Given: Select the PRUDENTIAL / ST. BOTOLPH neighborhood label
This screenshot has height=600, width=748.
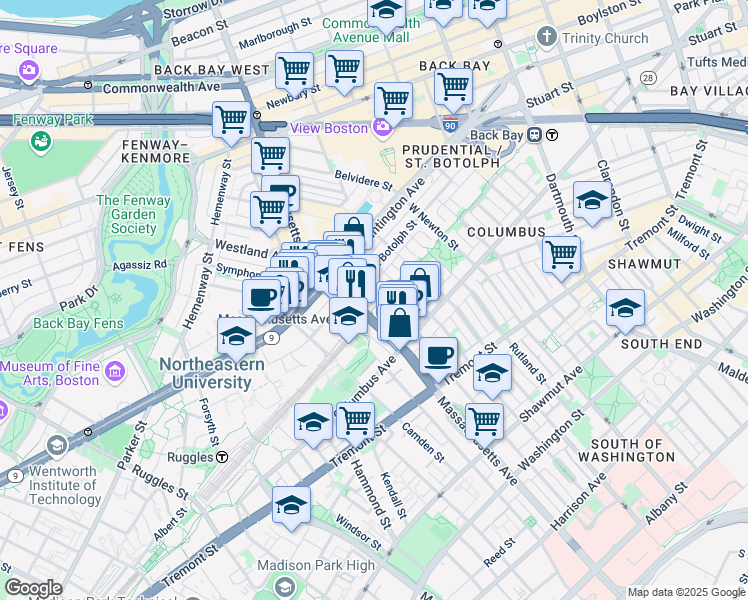Looking at the screenshot, I should pyautogui.click(x=451, y=156).
